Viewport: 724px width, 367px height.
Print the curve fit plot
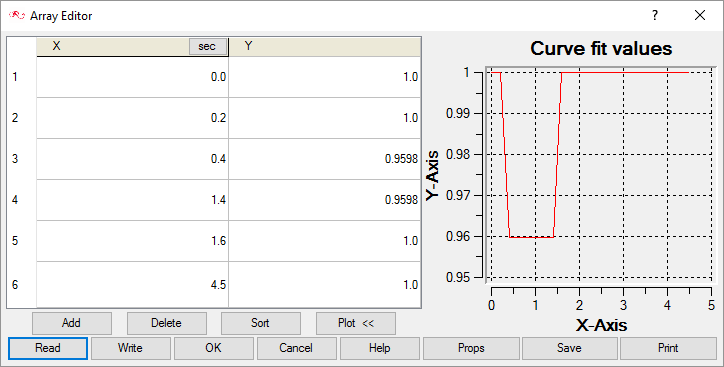pyautogui.click(x=668, y=348)
